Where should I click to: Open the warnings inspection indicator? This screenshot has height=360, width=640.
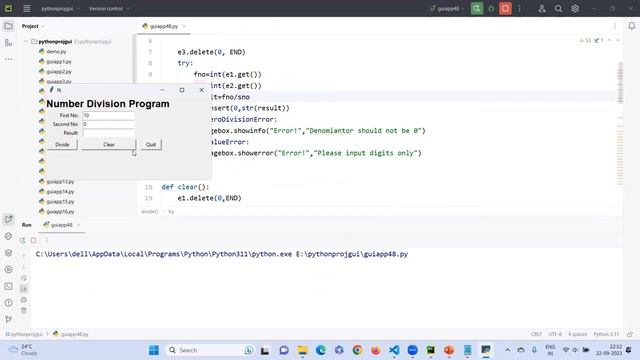(x=585, y=40)
